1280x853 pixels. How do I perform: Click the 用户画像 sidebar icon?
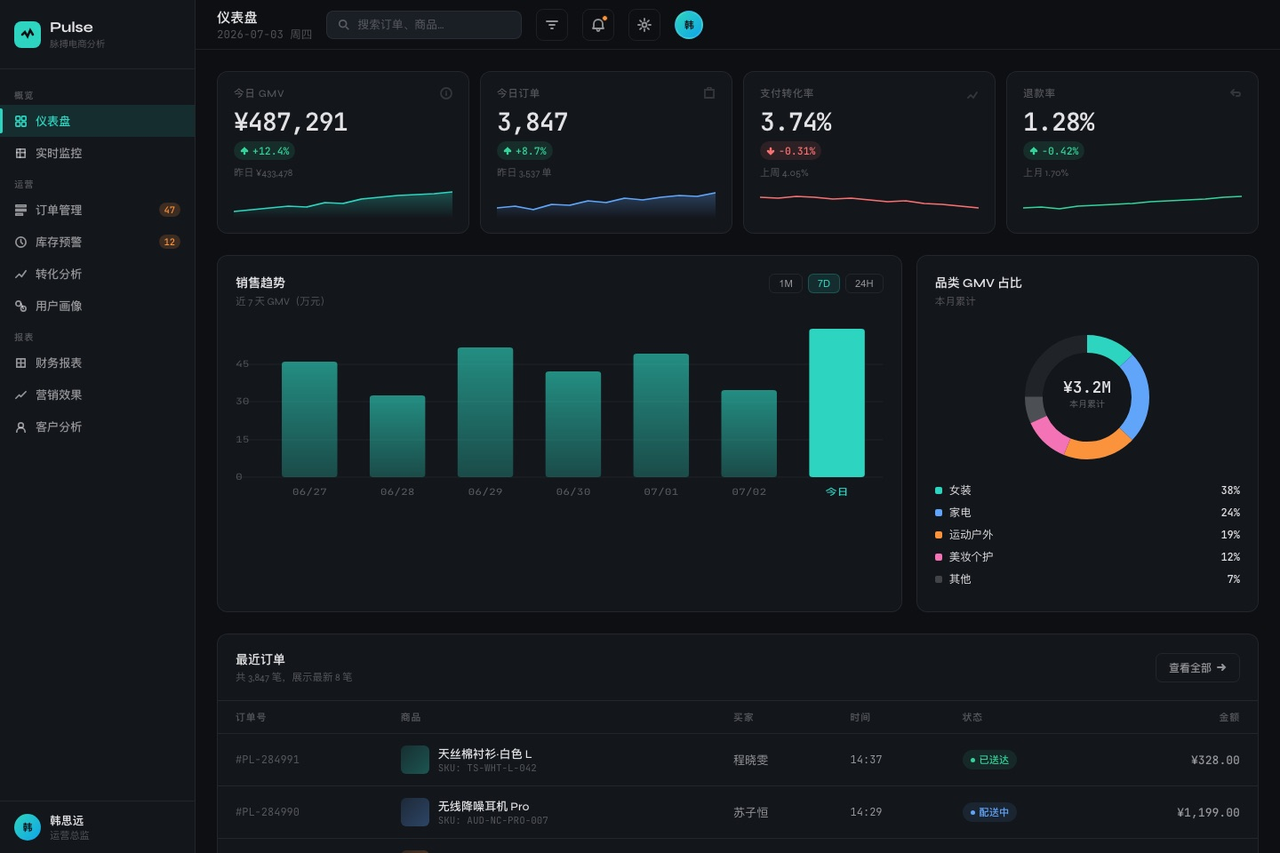click(x=21, y=306)
